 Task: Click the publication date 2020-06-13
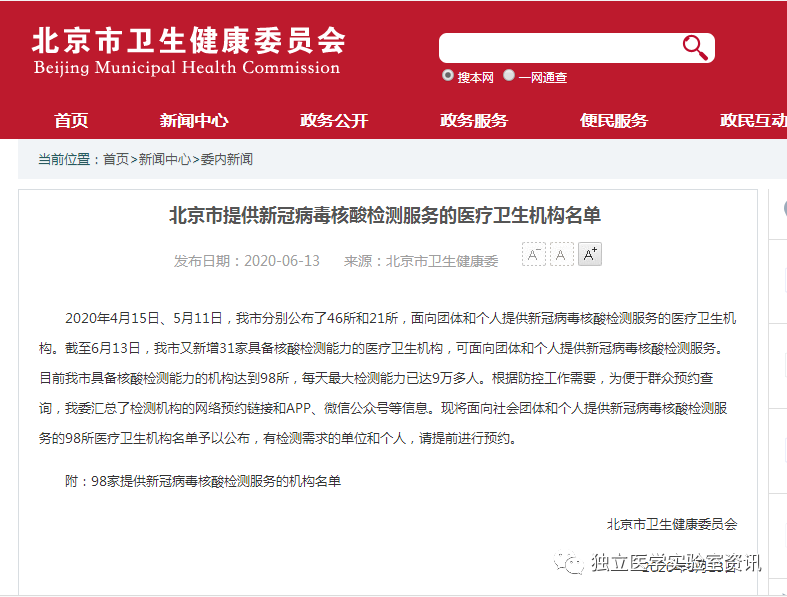pos(282,261)
